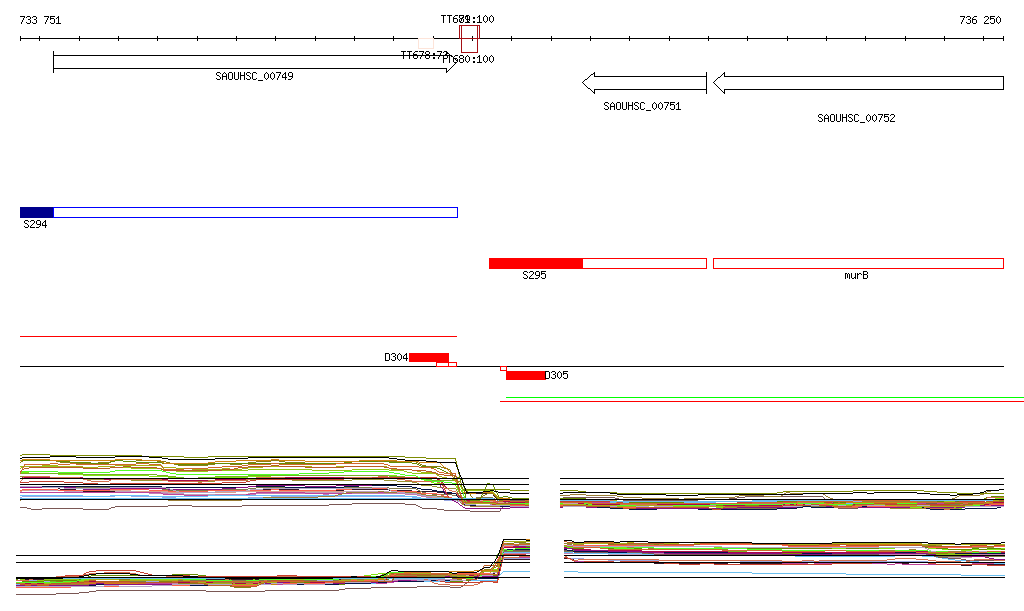Click the SAOUHSC_00752 label text
This screenshot has height=611, width=1024.
(x=856, y=118)
